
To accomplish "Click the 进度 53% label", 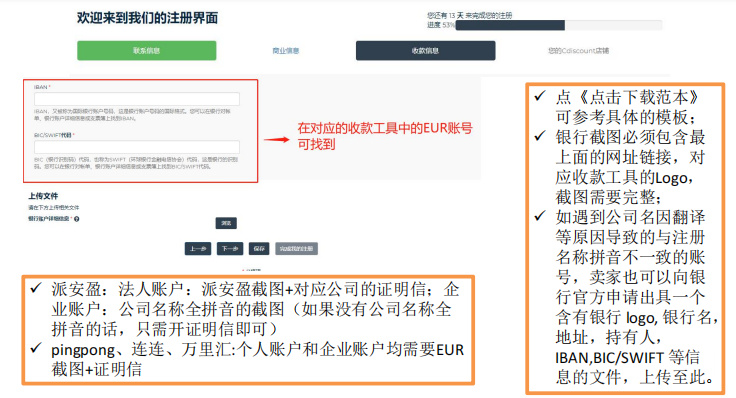I will (441, 25).
